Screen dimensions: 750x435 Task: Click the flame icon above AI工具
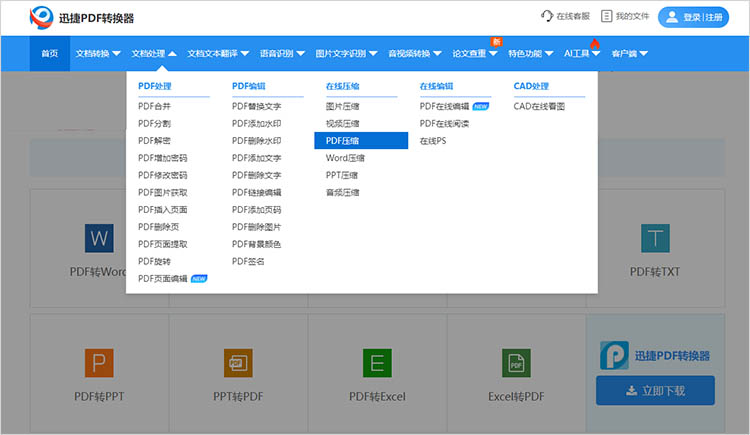(x=595, y=44)
